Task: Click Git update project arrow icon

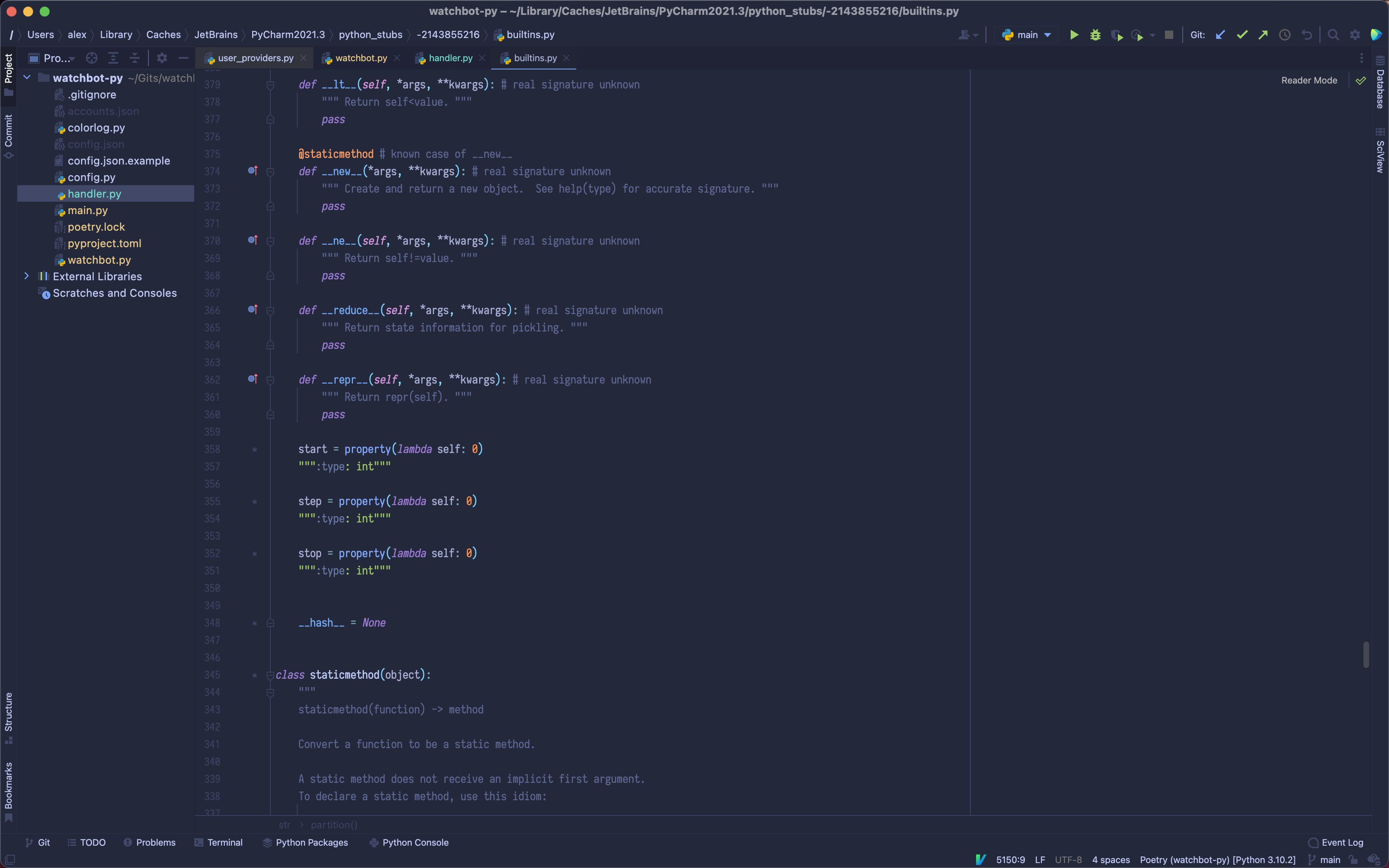Action: [x=1220, y=35]
